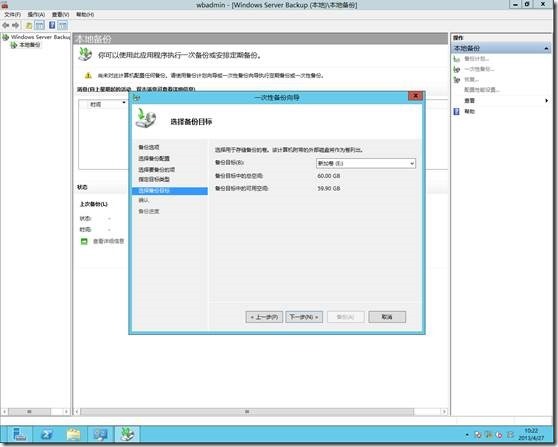Screen dimensions: 558x447
Task: Minimize the wbadmin window
Action: pos(515,4)
